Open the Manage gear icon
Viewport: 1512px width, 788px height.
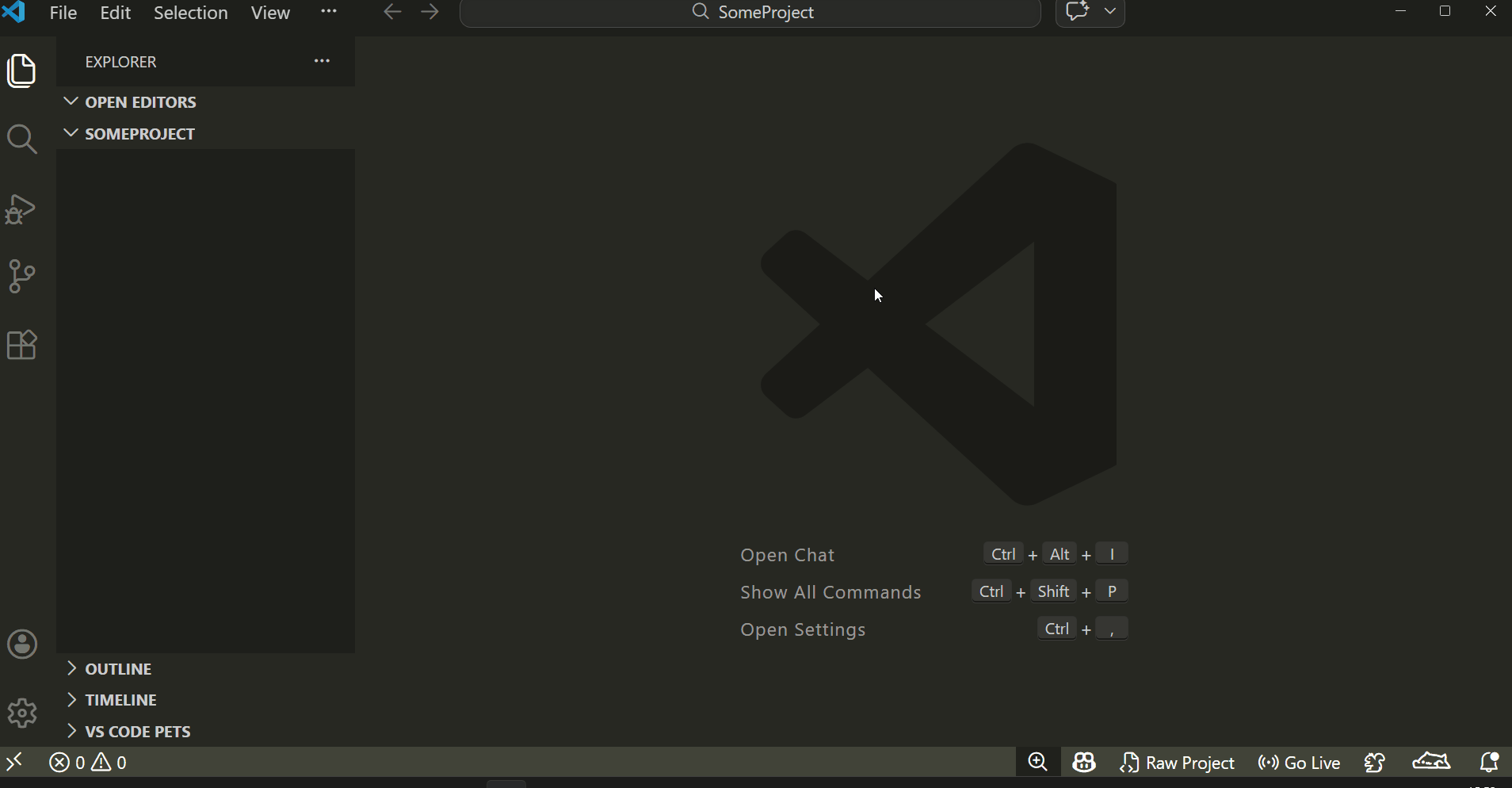(x=22, y=713)
